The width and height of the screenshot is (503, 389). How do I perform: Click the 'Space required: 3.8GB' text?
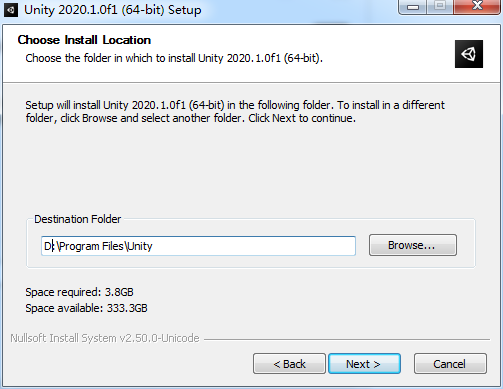click(x=79, y=292)
